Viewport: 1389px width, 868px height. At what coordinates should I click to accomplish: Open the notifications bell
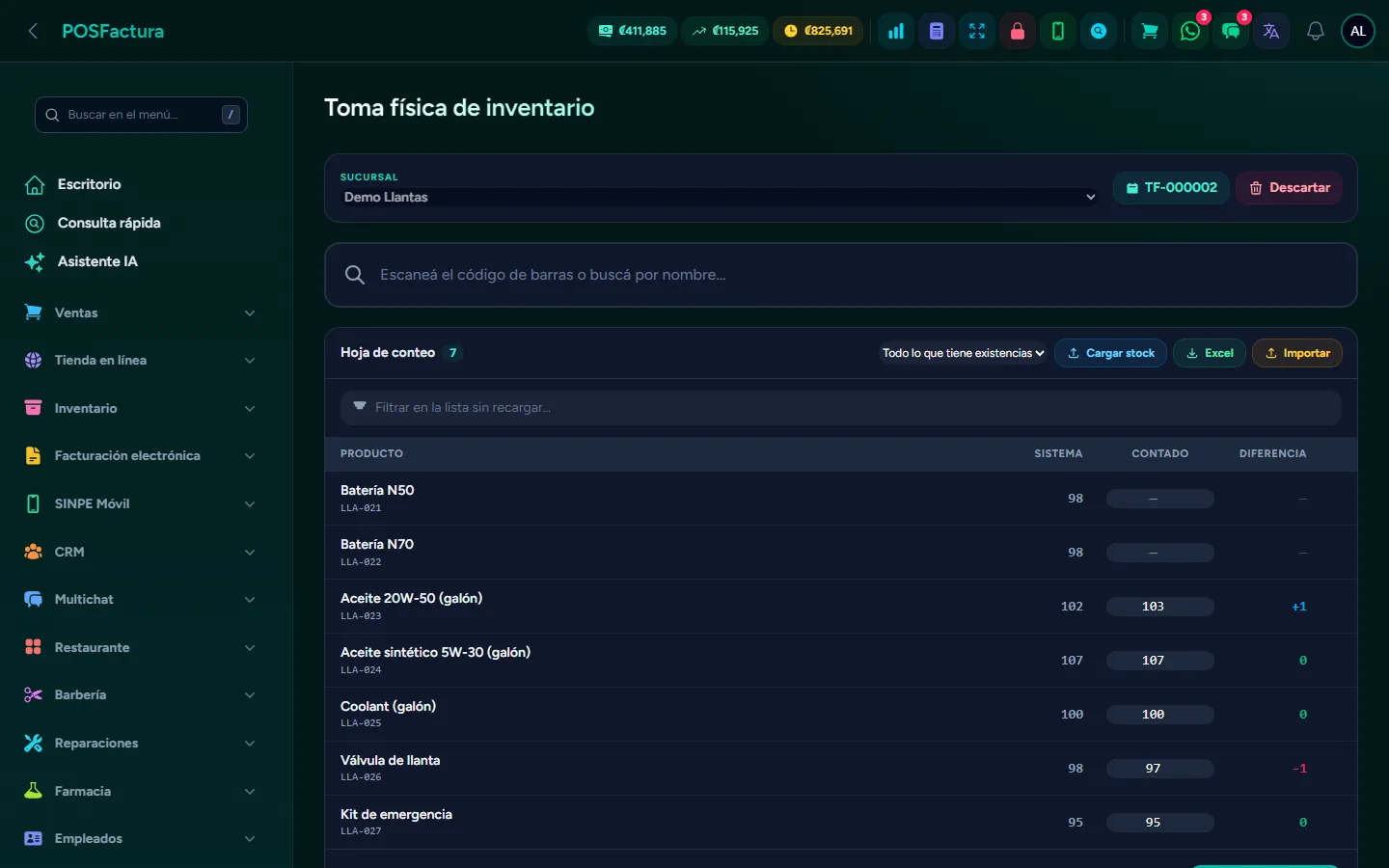pyautogui.click(x=1316, y=31)
